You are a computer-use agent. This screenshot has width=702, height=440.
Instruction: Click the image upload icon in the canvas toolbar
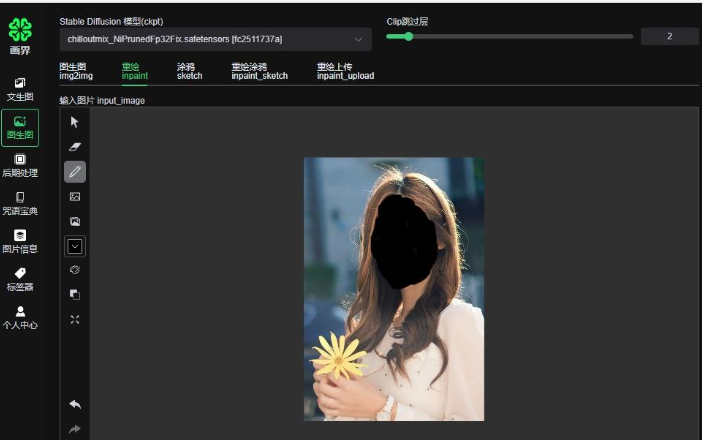click(x=75, y=197)
